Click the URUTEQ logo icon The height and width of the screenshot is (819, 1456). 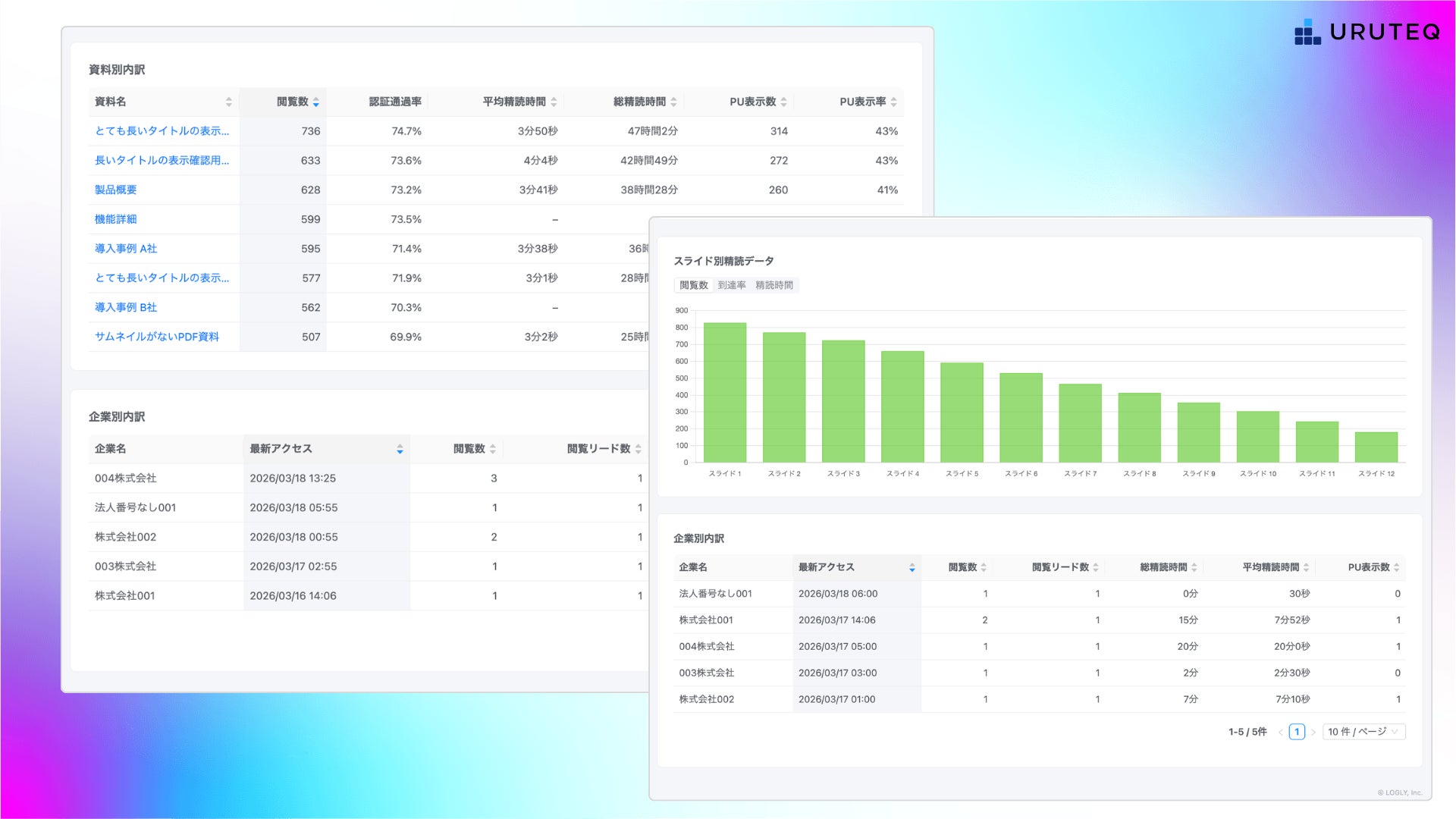tap(1307, 33)
